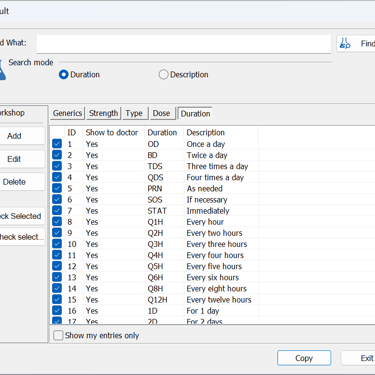The height and width of the screenshot is (375, 375).
Task: Focus the Find What input field
Action: (184, 44)
